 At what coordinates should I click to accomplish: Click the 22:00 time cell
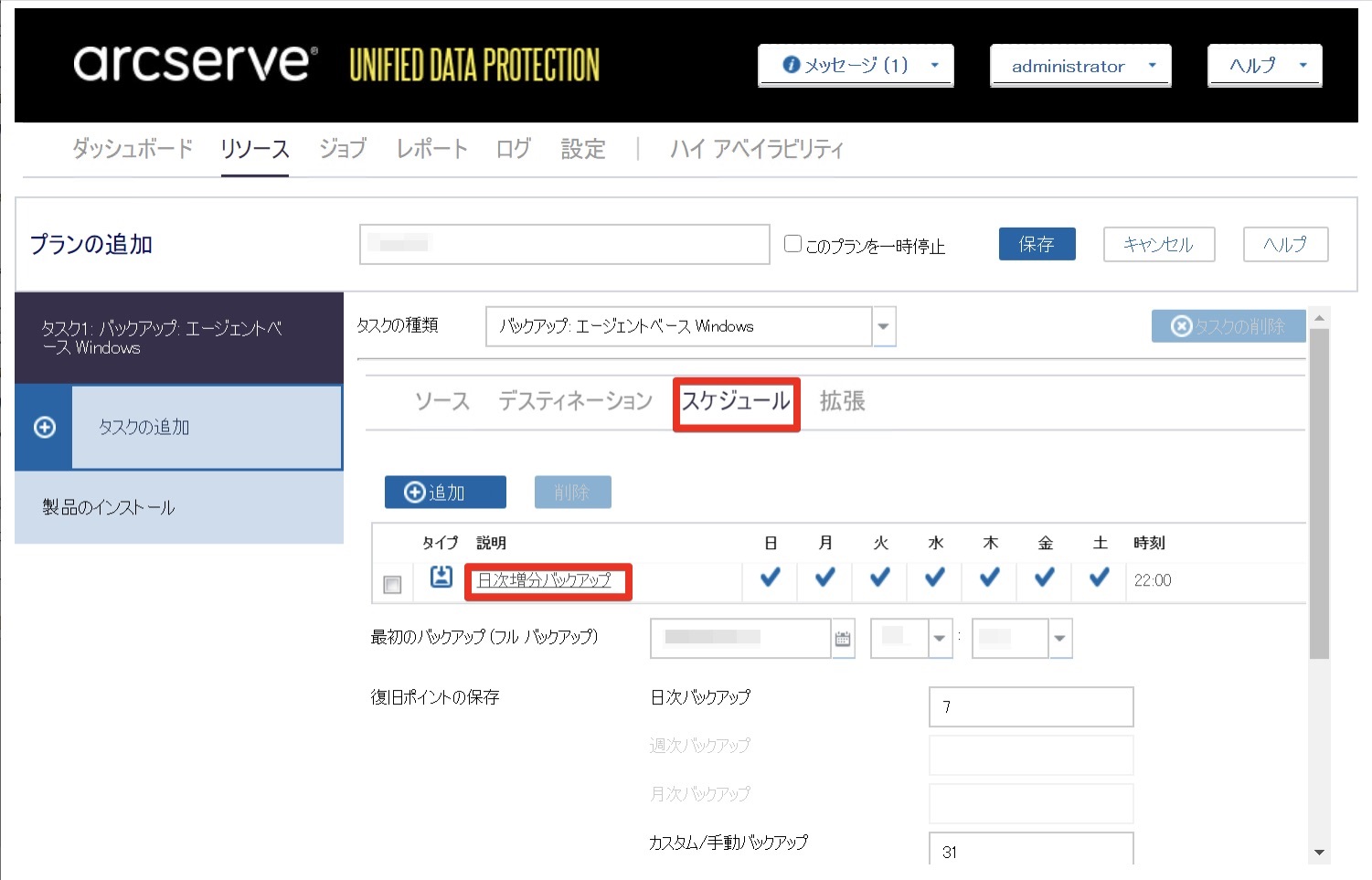(1153, 580)
